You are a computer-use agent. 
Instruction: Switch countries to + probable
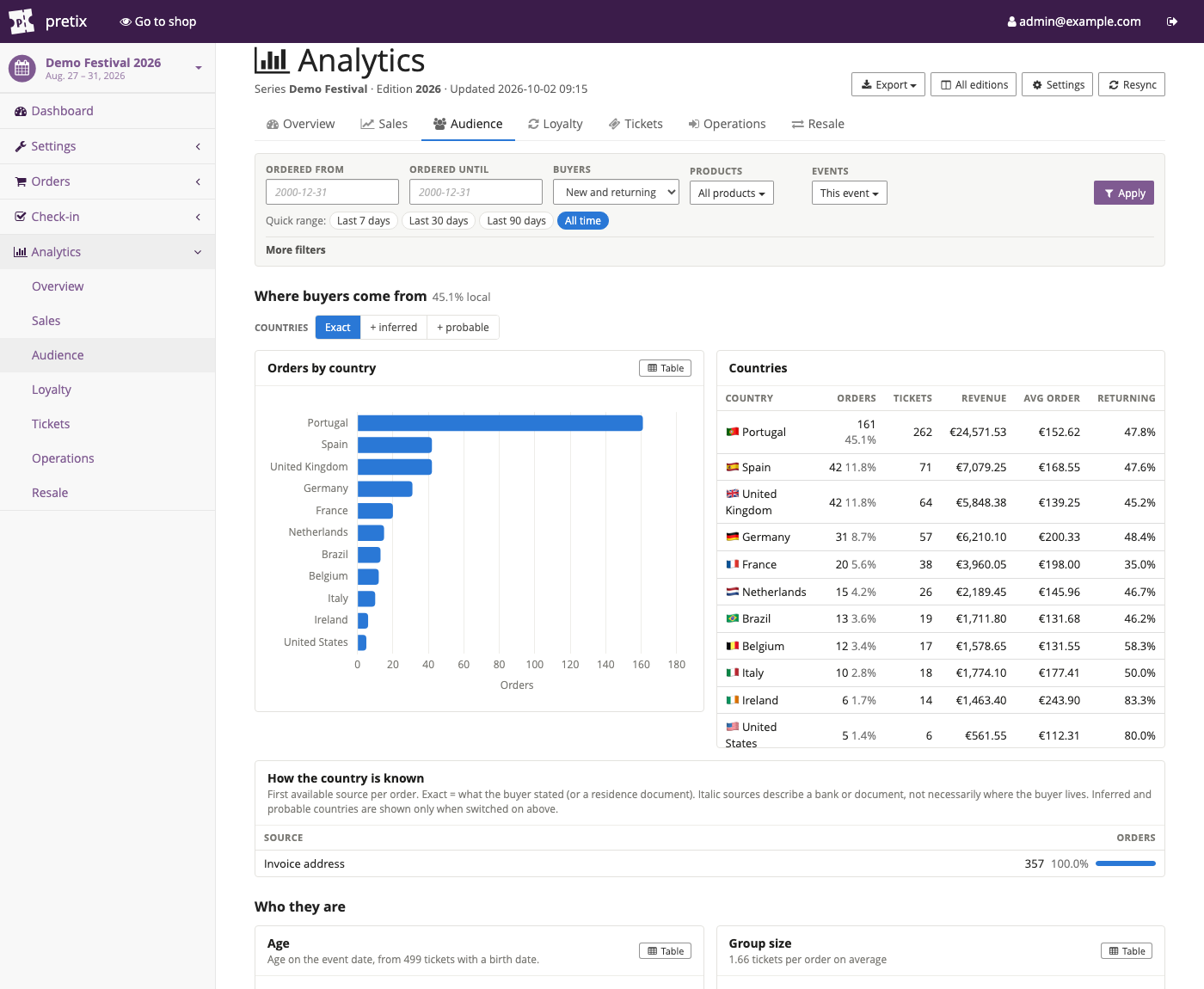pyautogui.click(x=463, y=328)
